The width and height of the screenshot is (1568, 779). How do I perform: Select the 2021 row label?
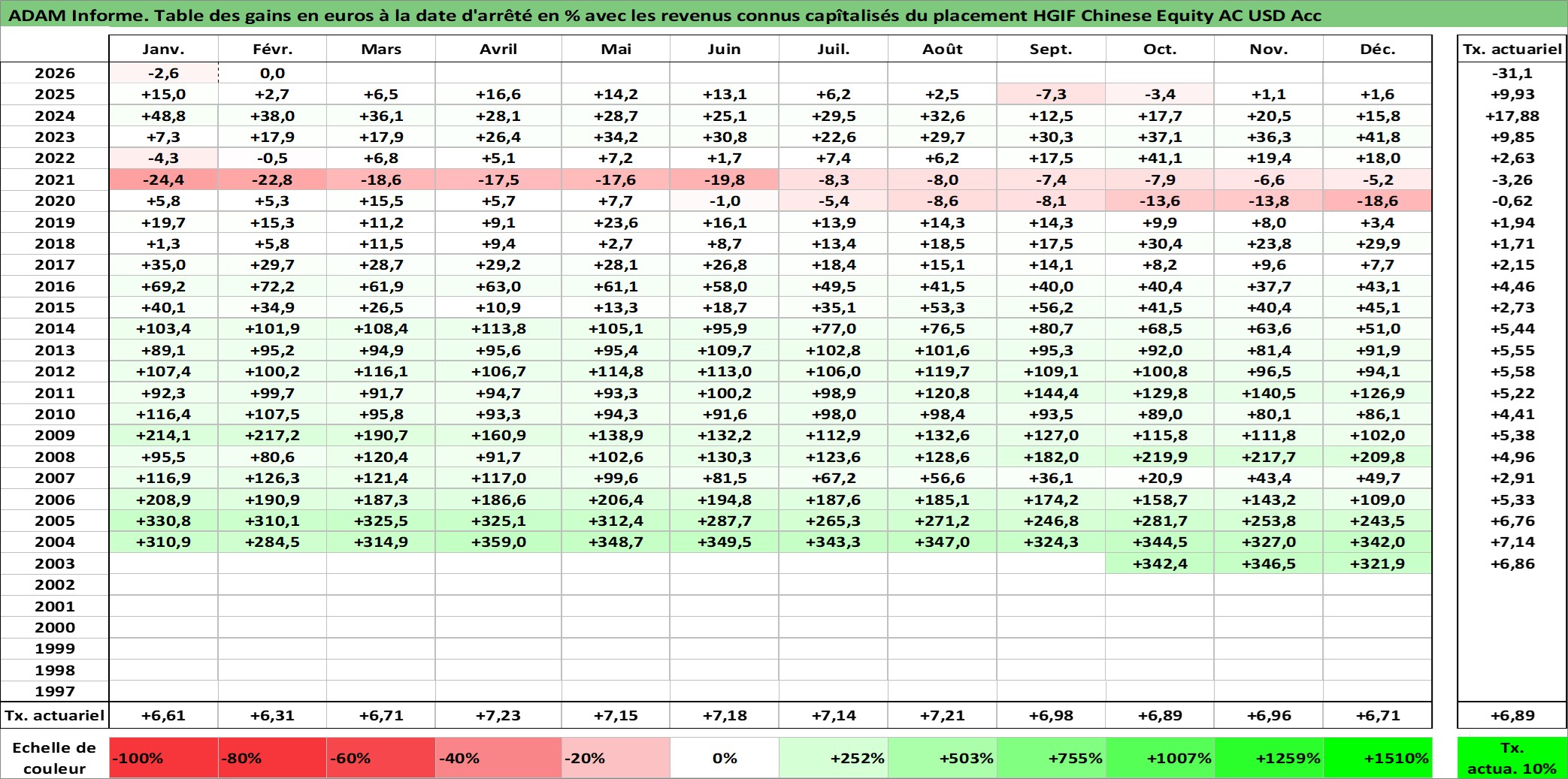coord(55,180)
